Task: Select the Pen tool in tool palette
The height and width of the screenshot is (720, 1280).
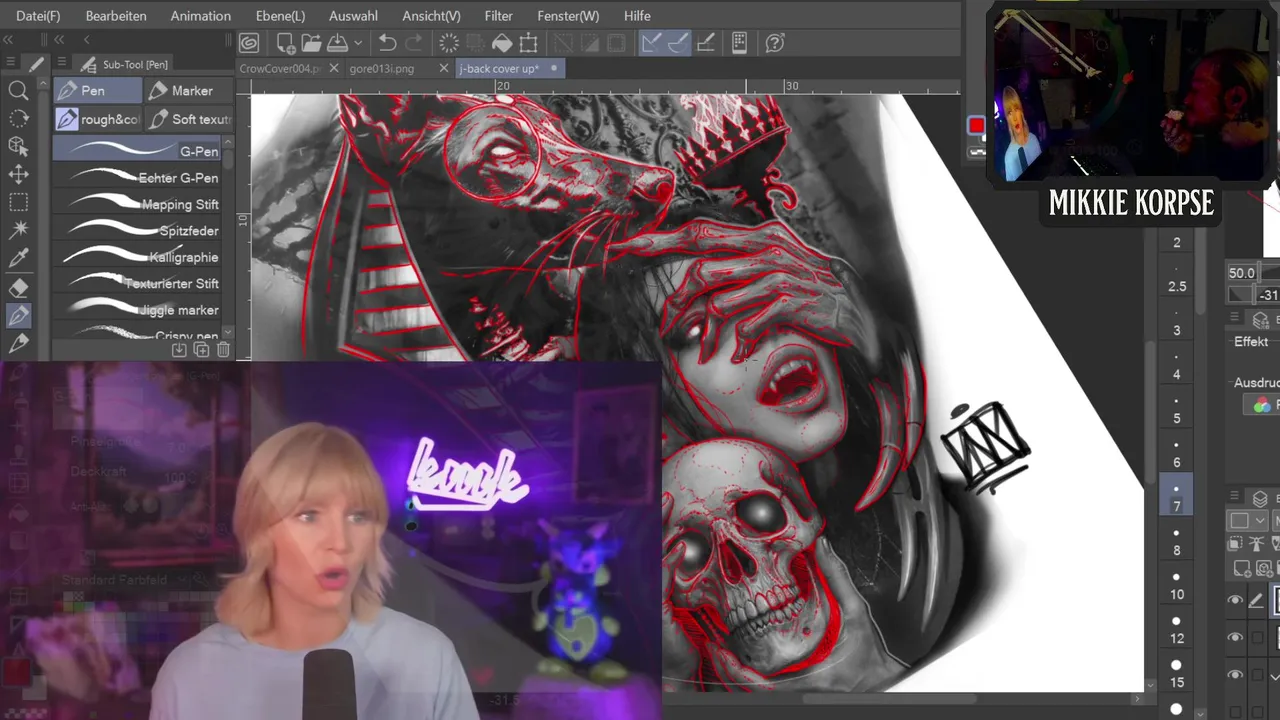Action: click(x=18, y=315)
